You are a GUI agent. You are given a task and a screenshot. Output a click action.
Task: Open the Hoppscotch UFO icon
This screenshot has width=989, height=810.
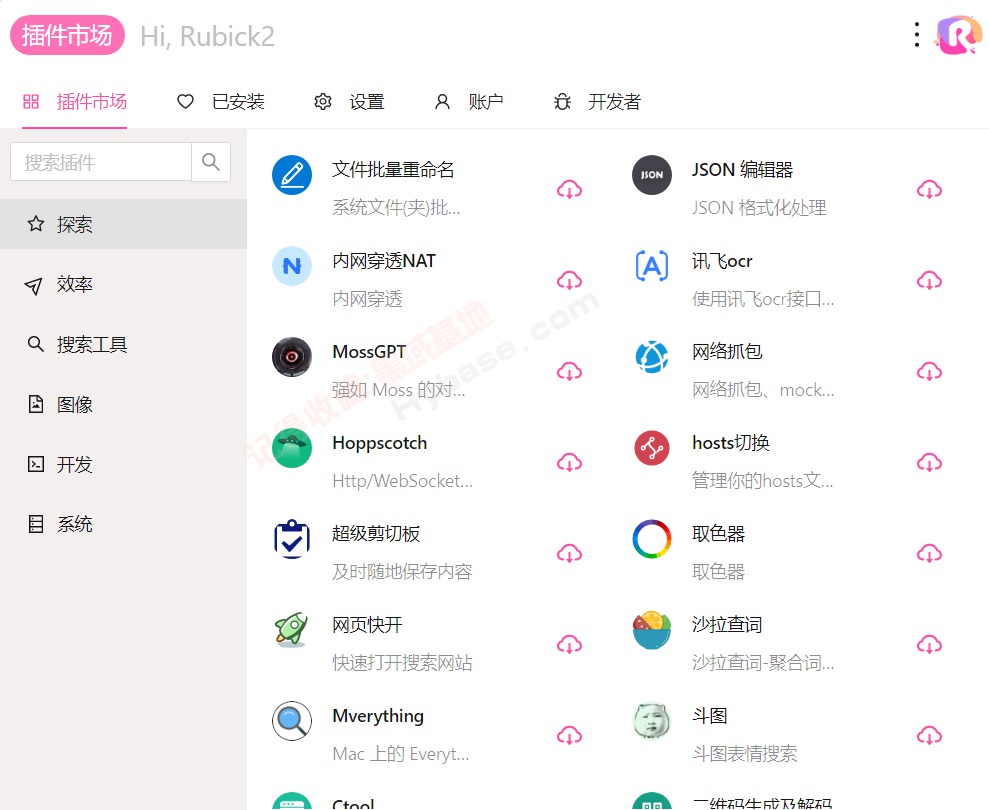(x=292, y=448)
